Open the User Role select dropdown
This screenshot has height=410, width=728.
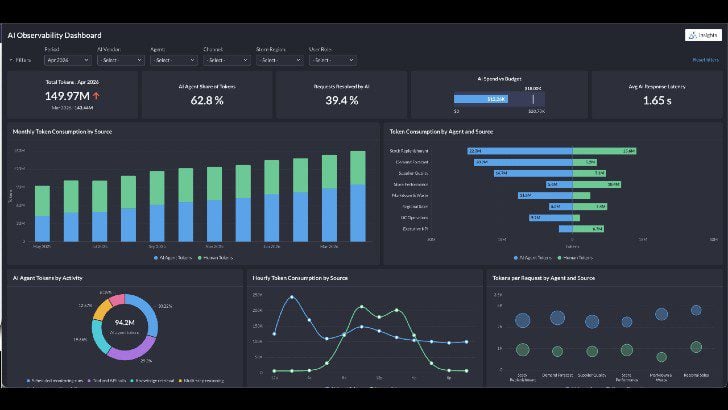tap(332, 60)
